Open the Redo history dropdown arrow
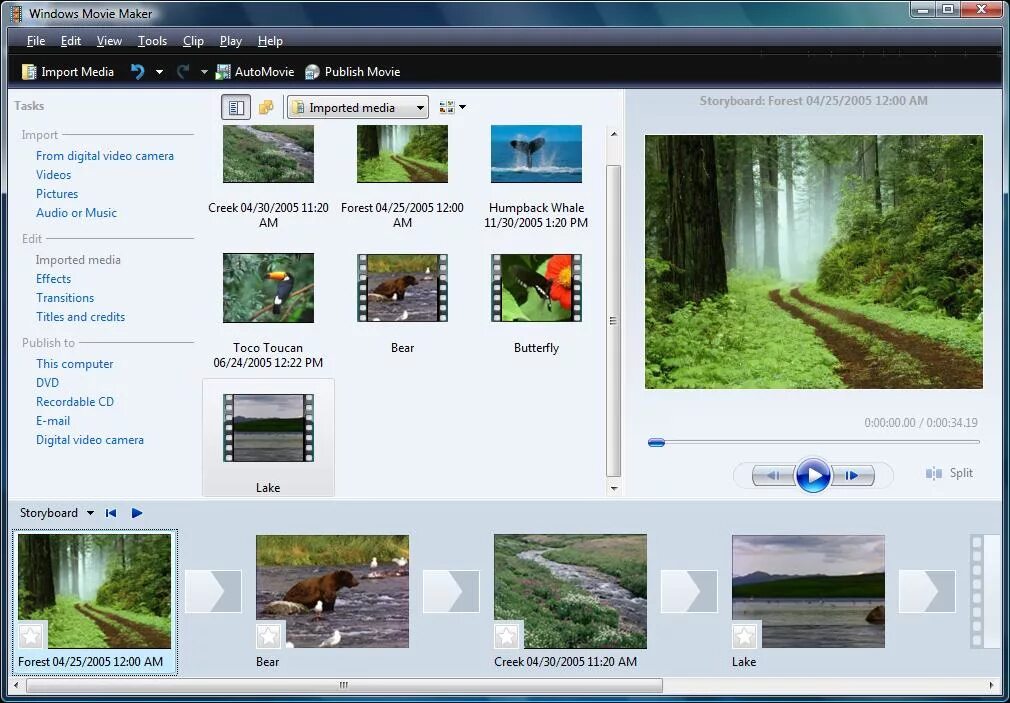Image resolution: width=1010 pixels, height=703 pixels. (204, 72)
